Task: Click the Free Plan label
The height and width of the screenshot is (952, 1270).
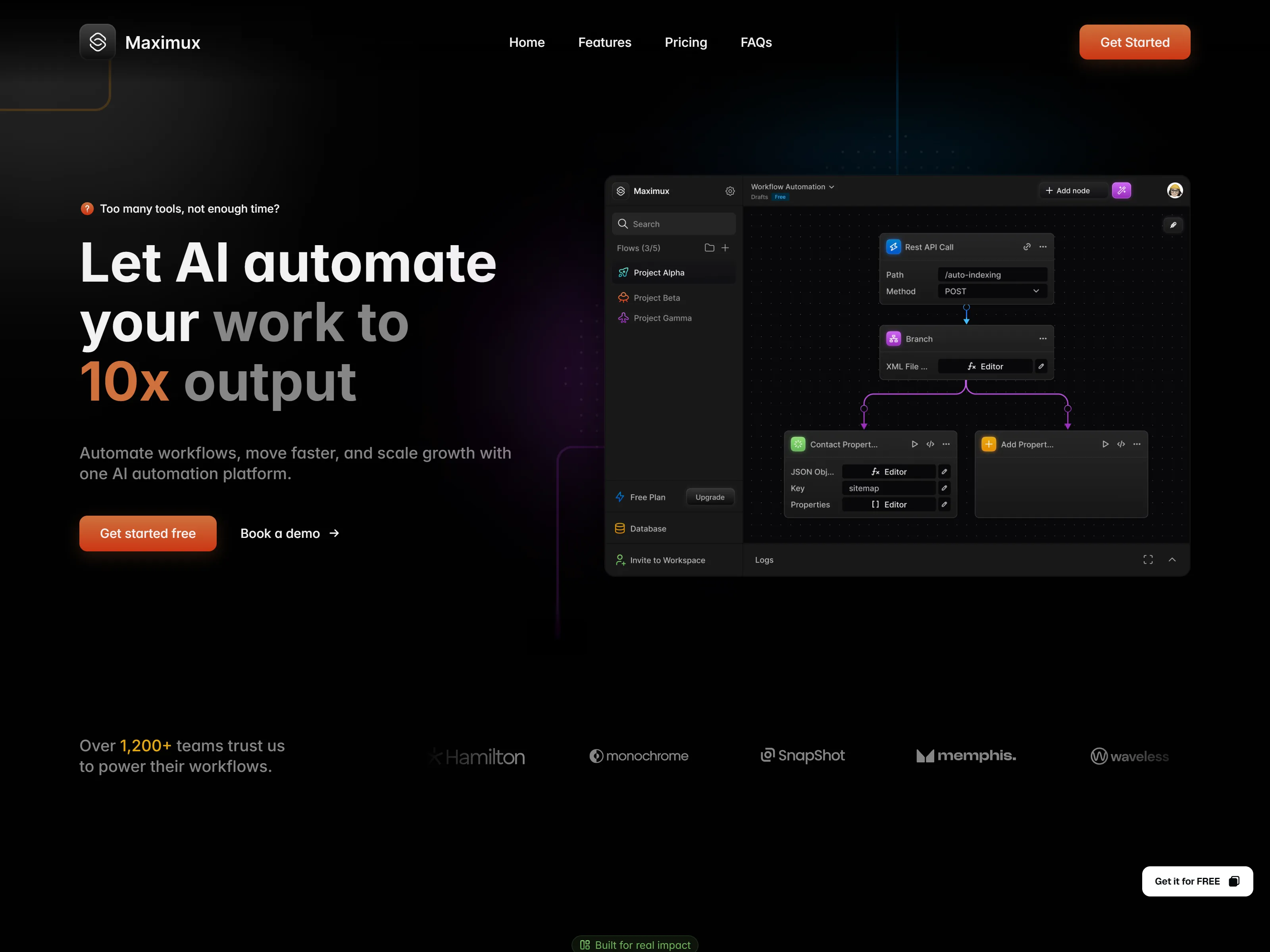Action: [648, 497]
